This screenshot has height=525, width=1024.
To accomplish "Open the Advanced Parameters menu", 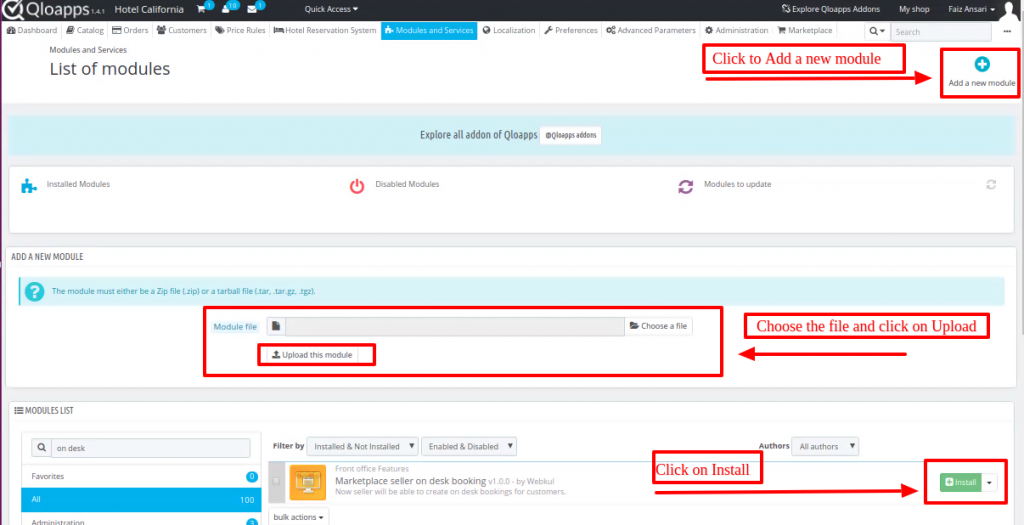I will pos(651,30).
